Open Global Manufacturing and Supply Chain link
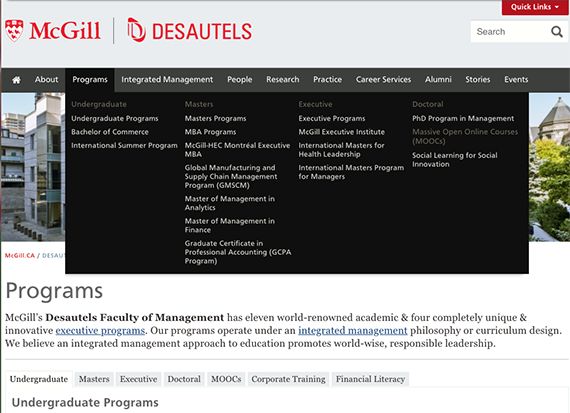The height and width of the screenshot is (413, 570). [231, 176]
